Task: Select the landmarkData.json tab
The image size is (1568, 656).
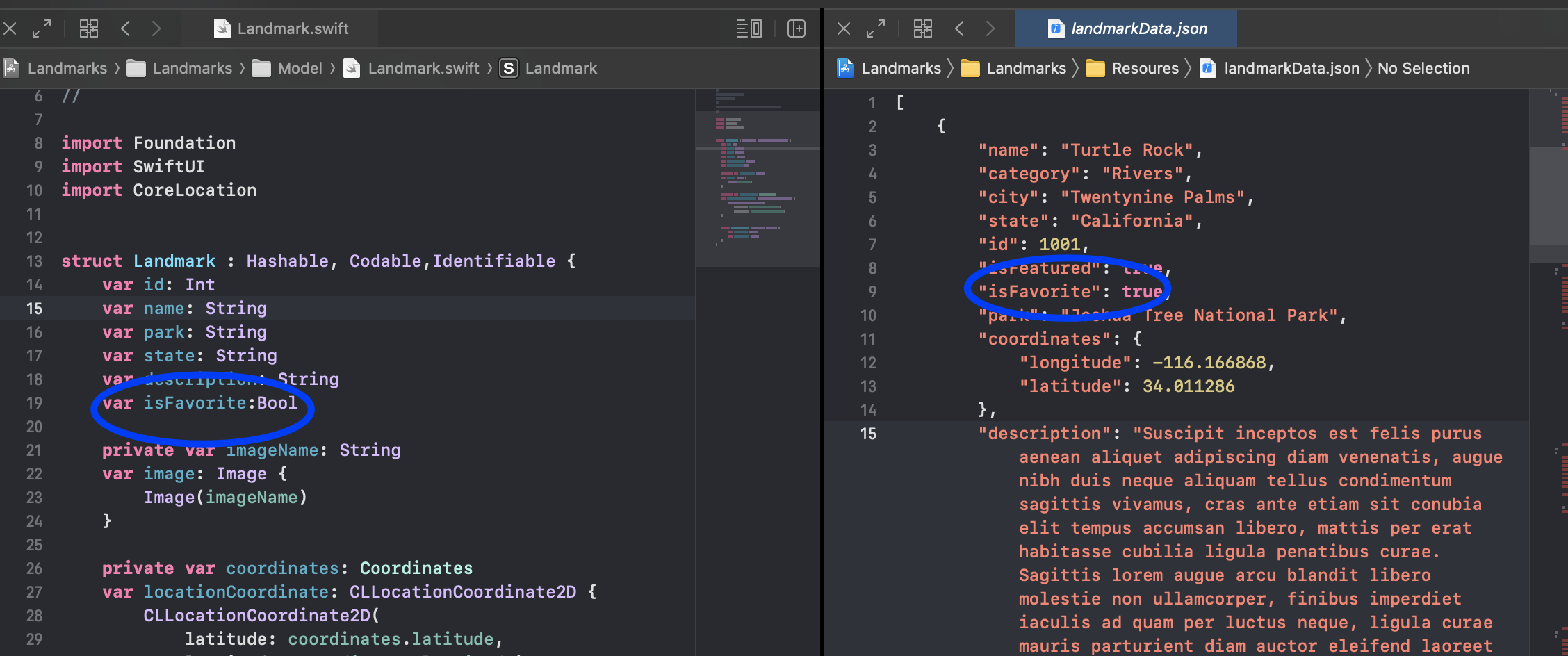Action: [1126, 28]
